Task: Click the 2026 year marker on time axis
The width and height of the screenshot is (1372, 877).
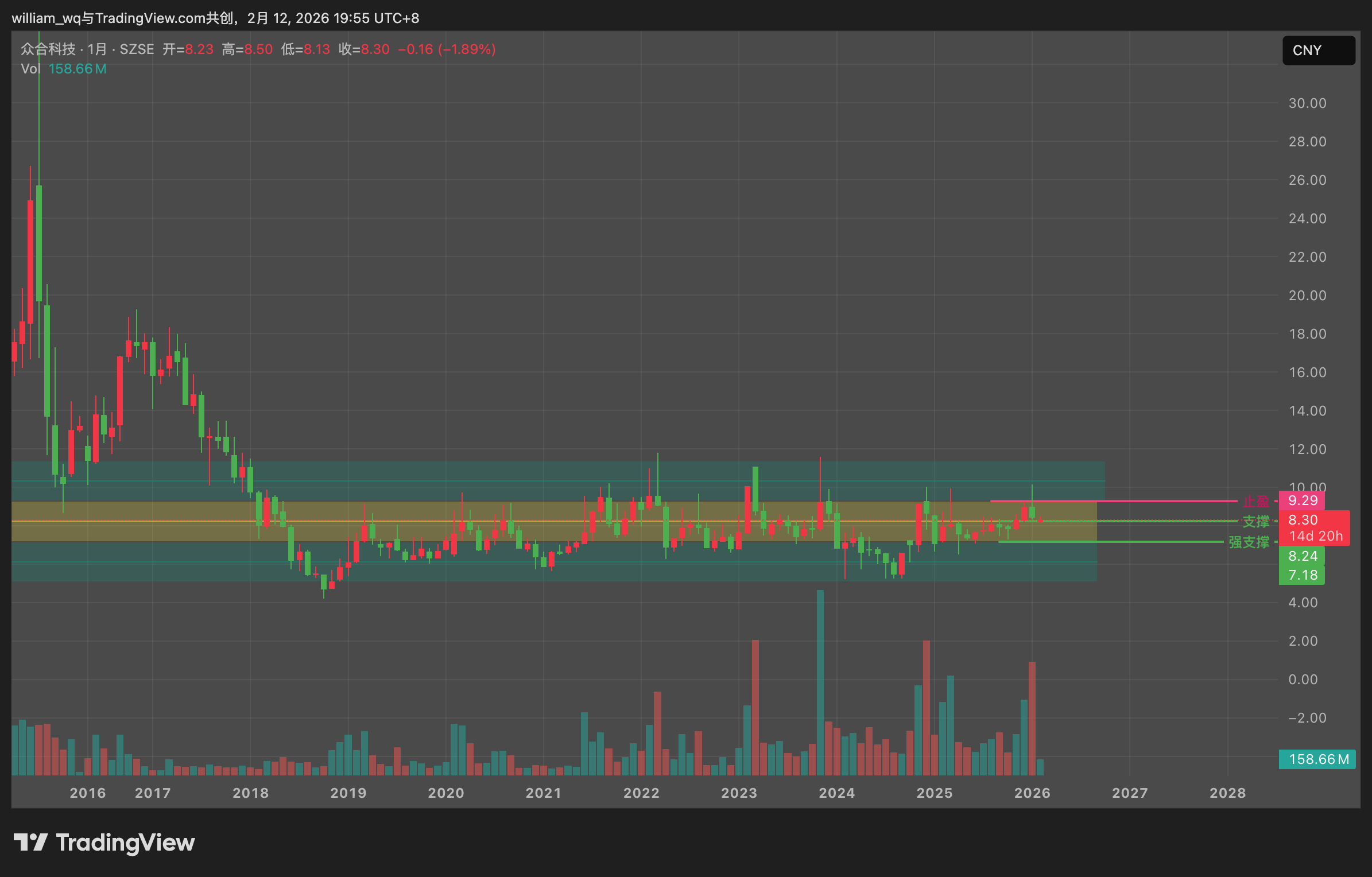Action: click(1032, 793)
